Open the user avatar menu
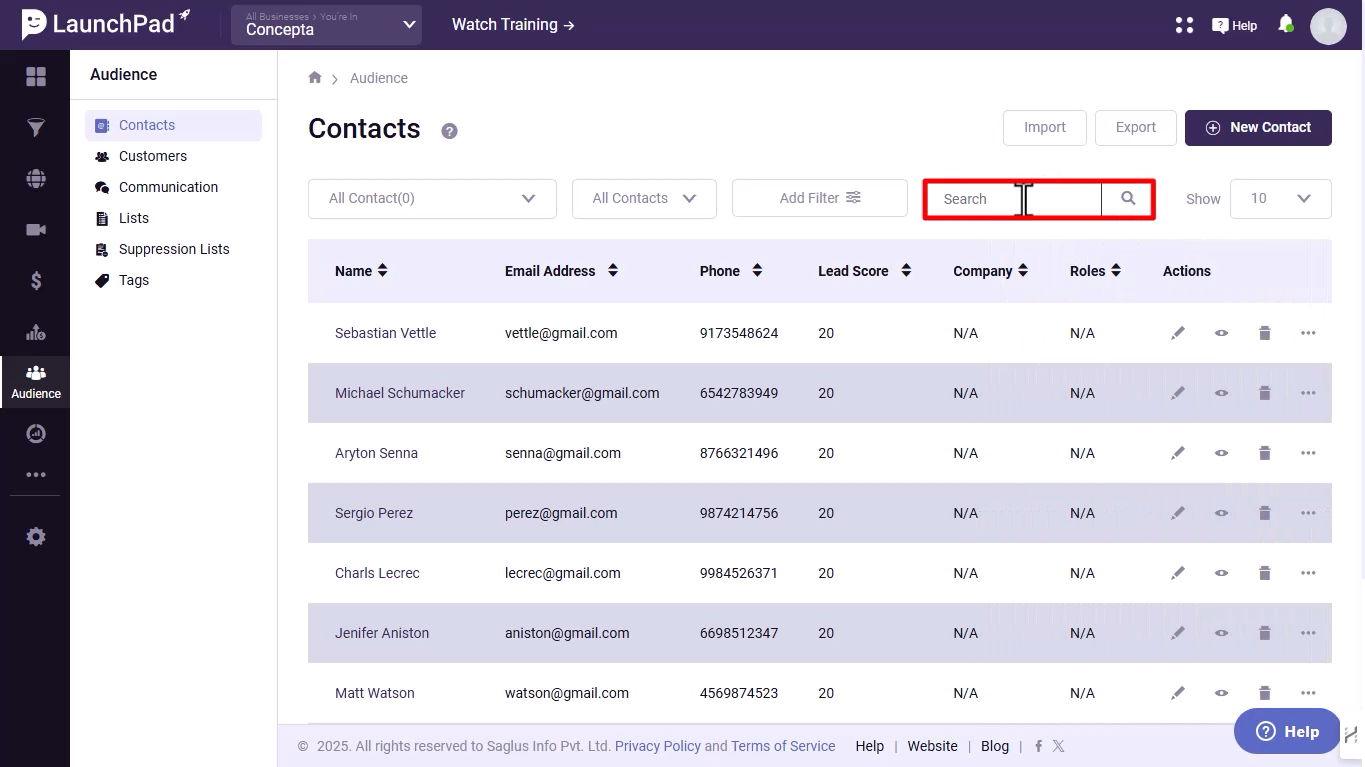The width and height of the screenshot is (1365, 767). [1329, 26]
